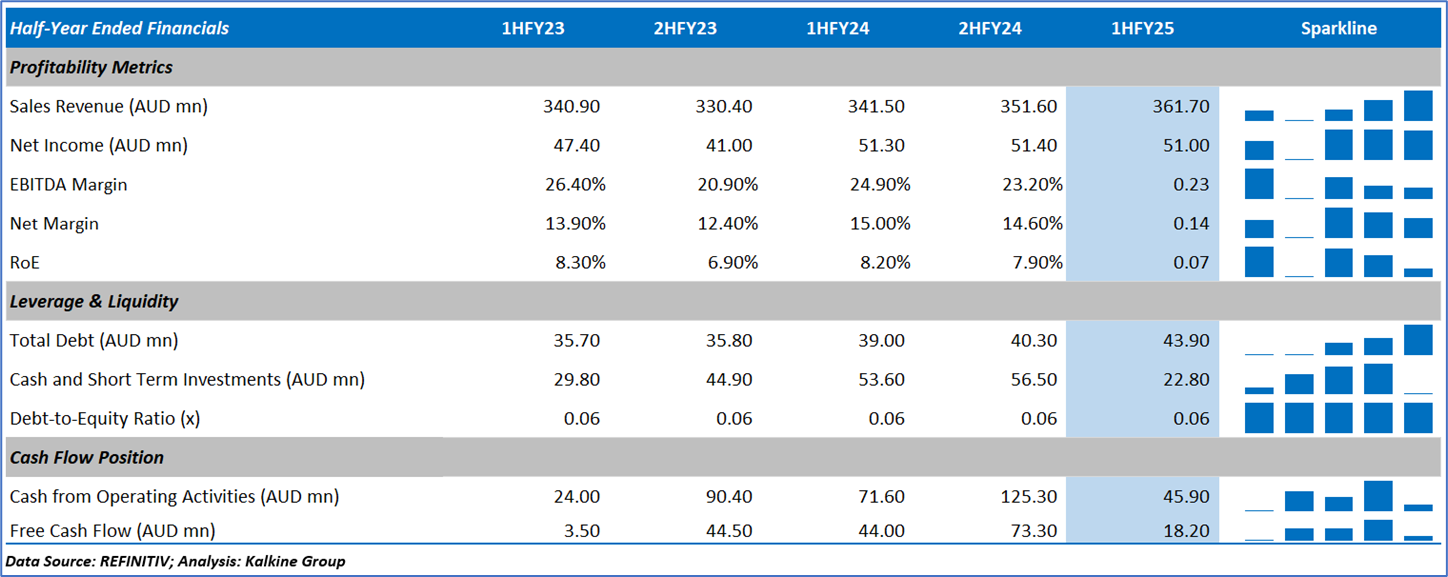Click the 1HFY23 column header
1448x577 pixels.
pyautogui.click(x=533, y=28)
